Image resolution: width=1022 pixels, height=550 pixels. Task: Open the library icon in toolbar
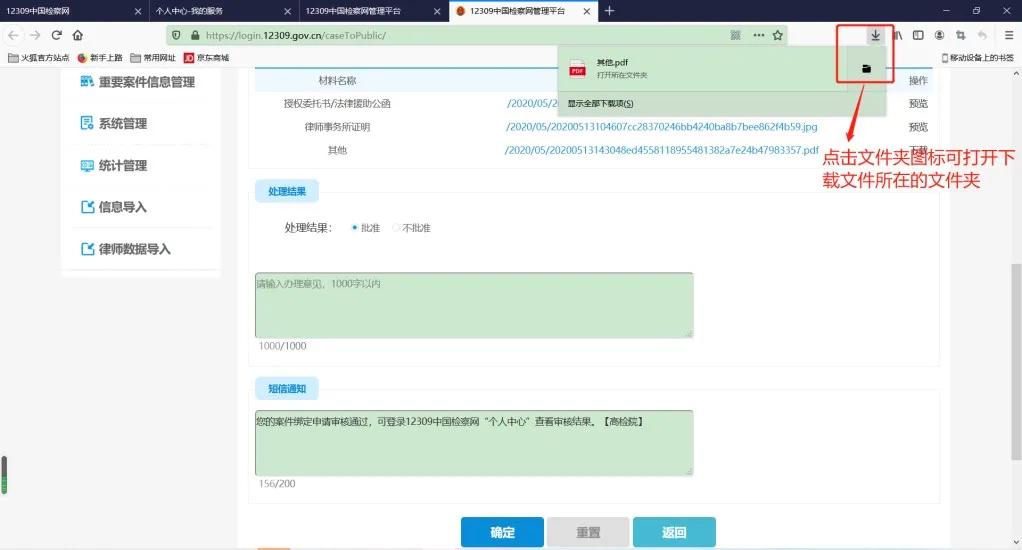click(898, 35)
